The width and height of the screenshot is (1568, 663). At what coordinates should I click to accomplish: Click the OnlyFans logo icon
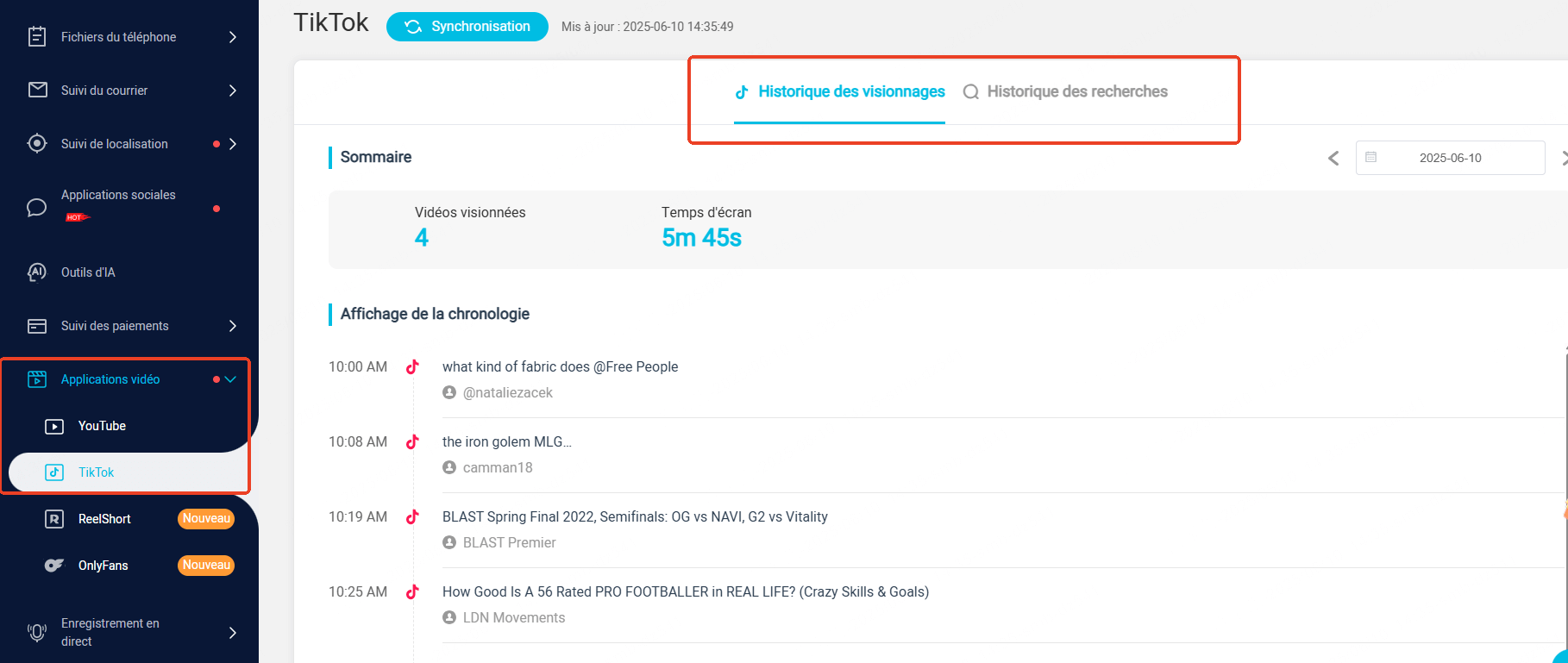(54, 566)
